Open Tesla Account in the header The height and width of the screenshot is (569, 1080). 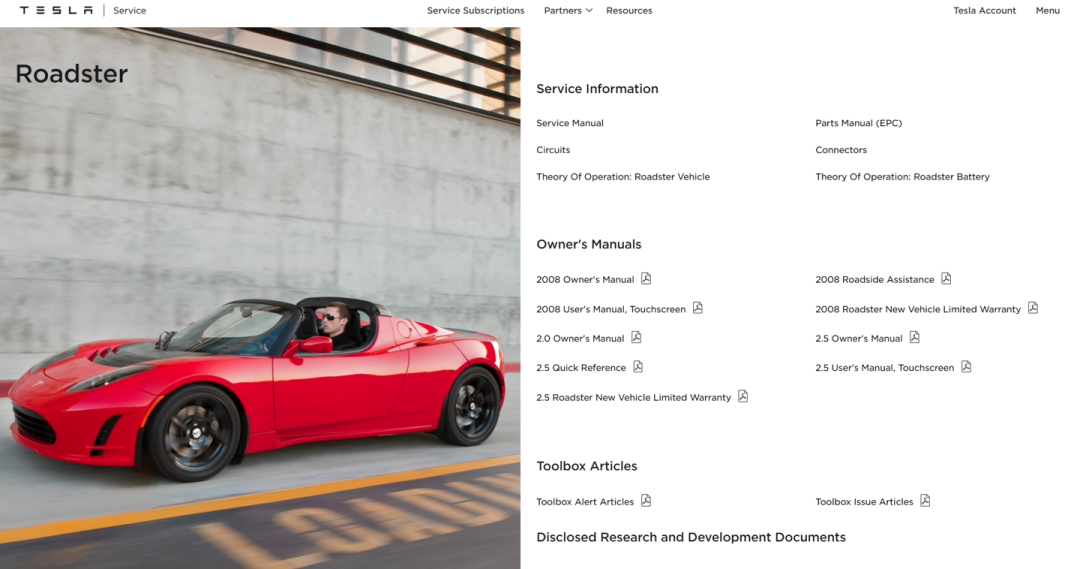[x=984, y=10]
